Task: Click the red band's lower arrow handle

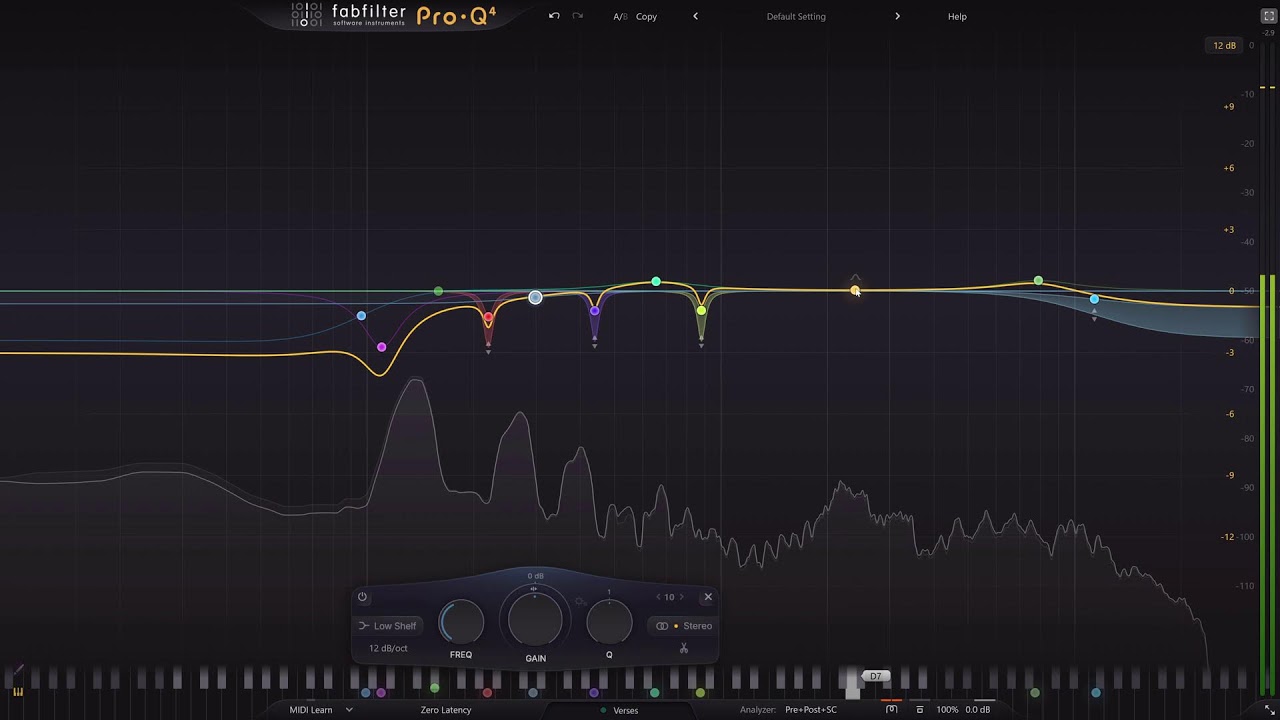Action: pyautogui.click(x=488, y=351)
